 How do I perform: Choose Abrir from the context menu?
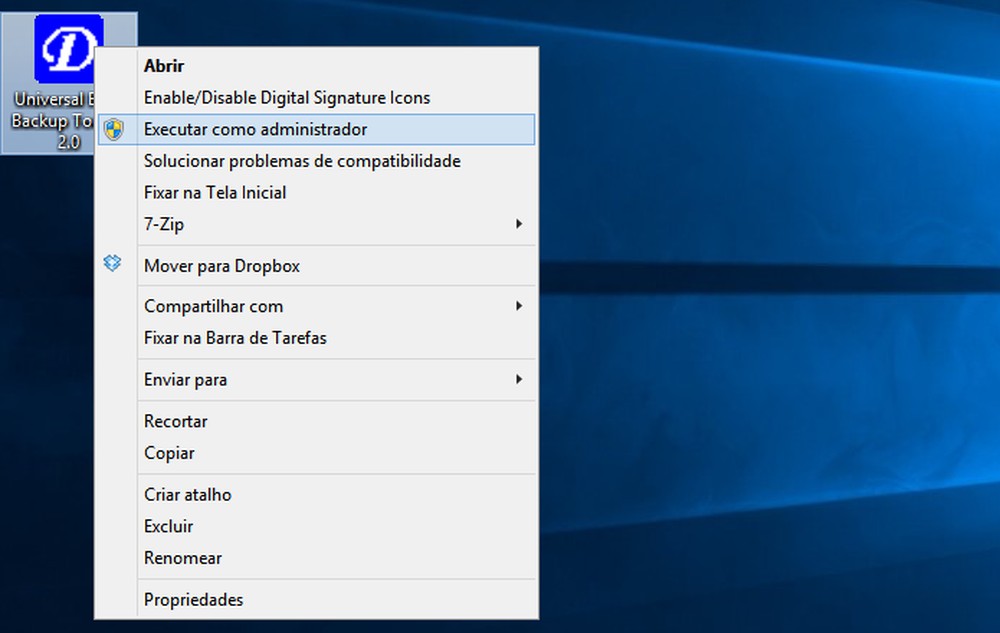[165, 65]
